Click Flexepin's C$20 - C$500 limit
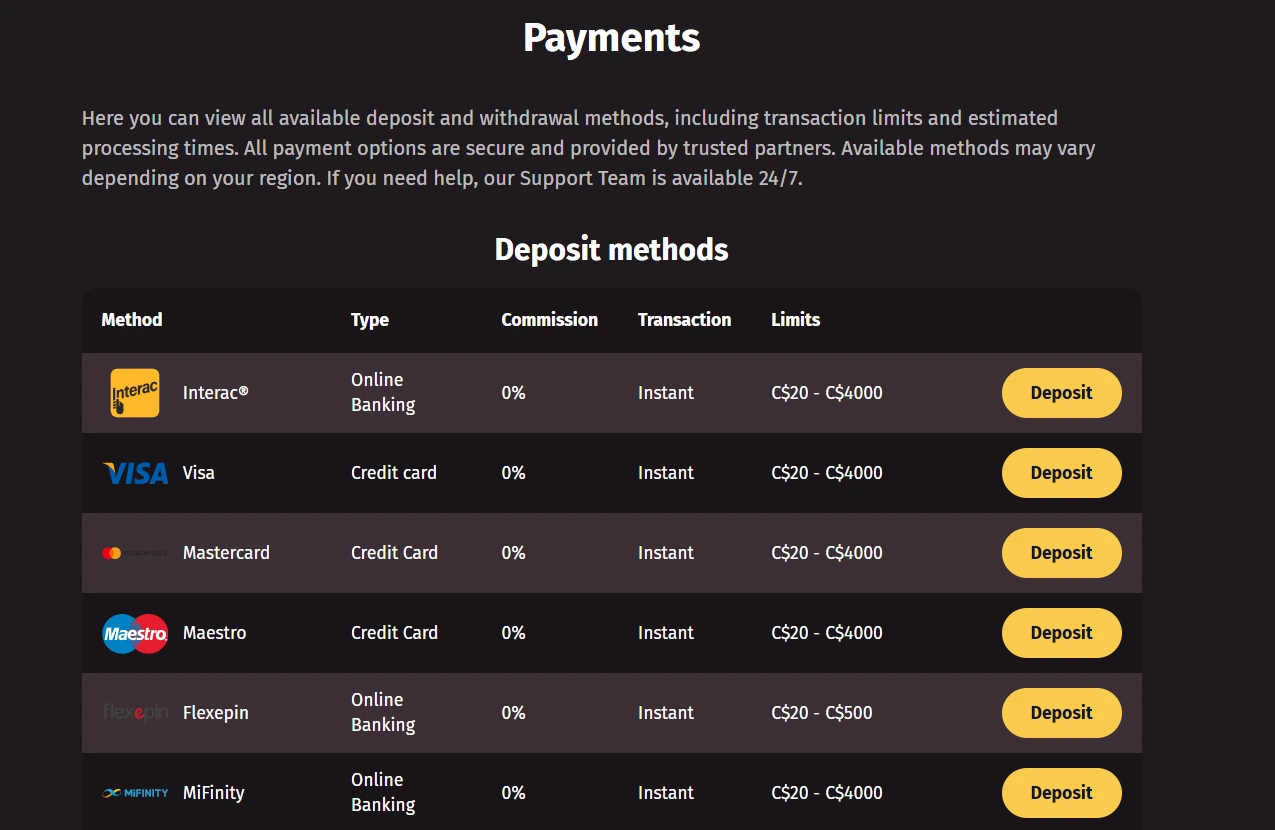Viewport: 1275px width, 830px height. tap(822, 713)
